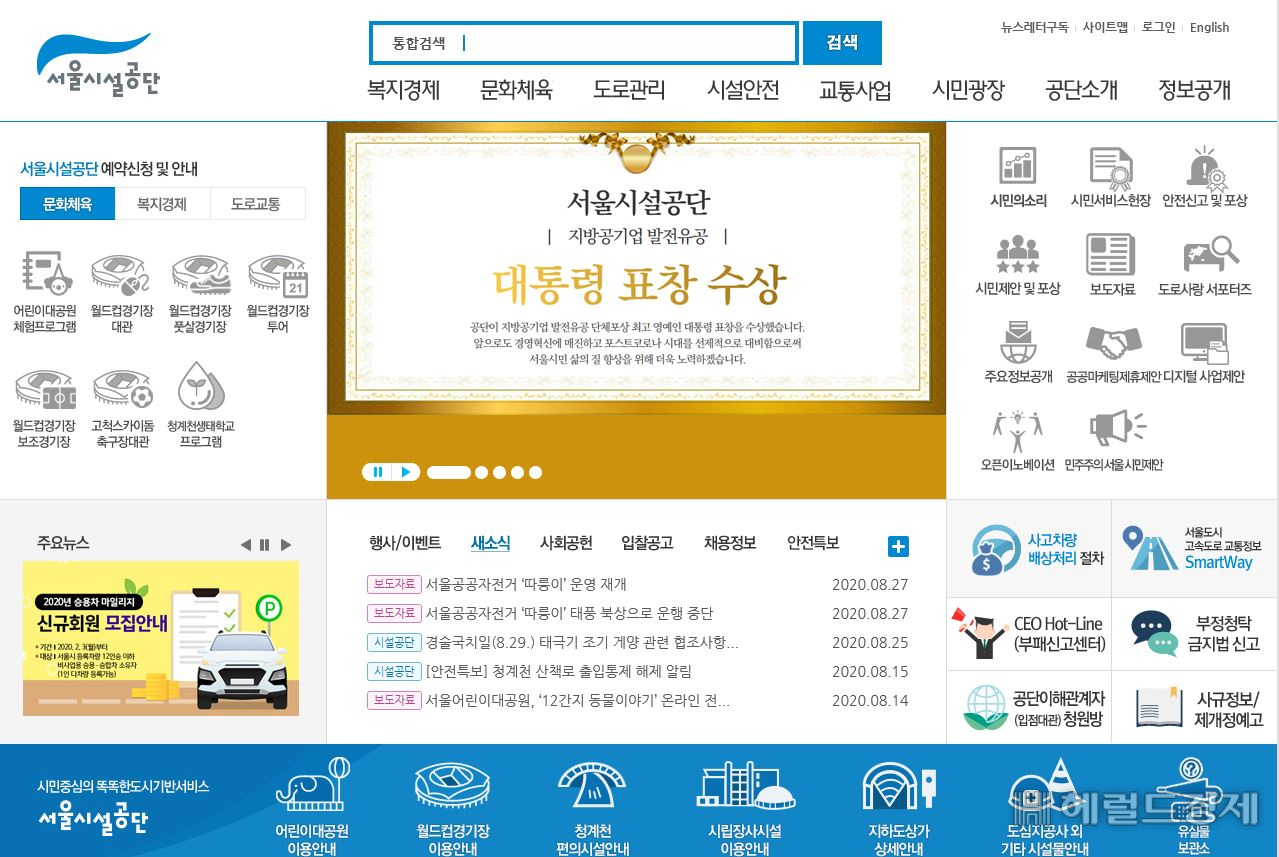Open SmartWay 교통정보 banner
The image size is (1279, 857).
click(x=1195, y=549)
